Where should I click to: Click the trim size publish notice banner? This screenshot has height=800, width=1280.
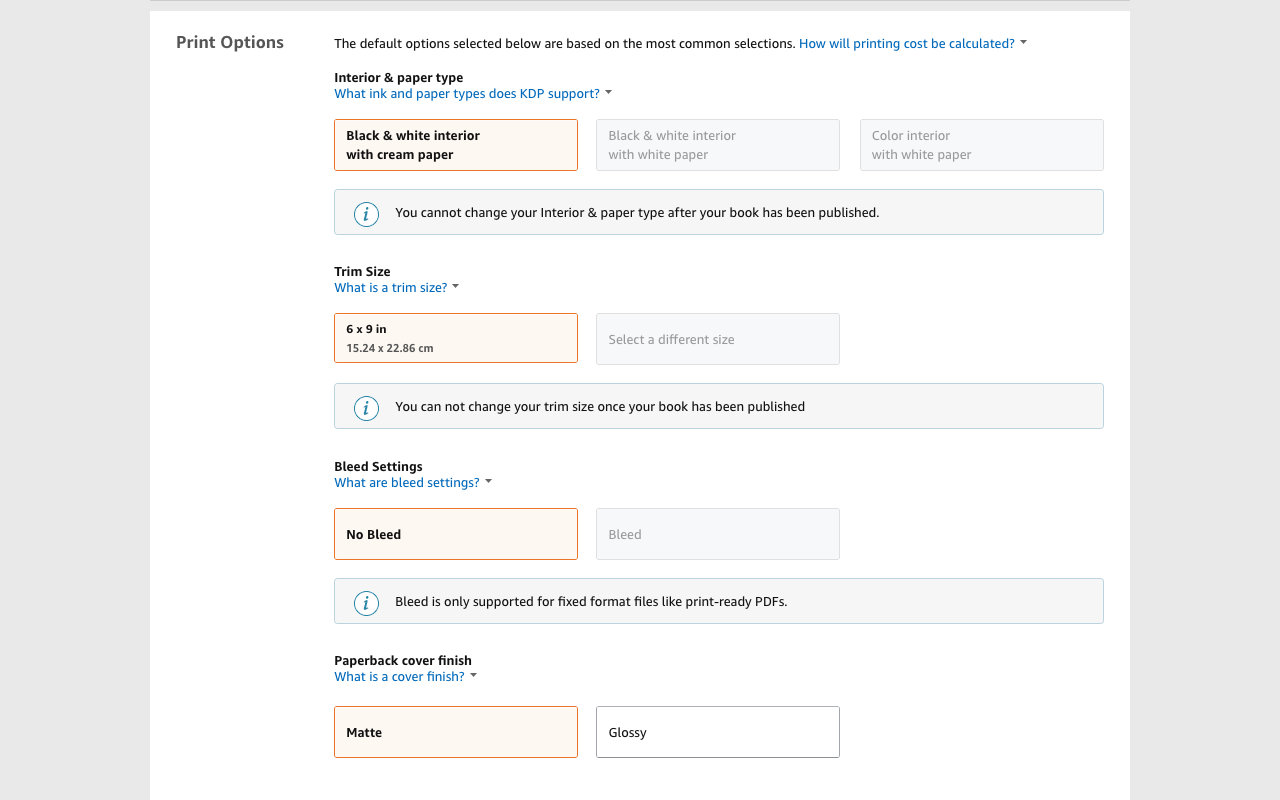(x=718, y=405)
